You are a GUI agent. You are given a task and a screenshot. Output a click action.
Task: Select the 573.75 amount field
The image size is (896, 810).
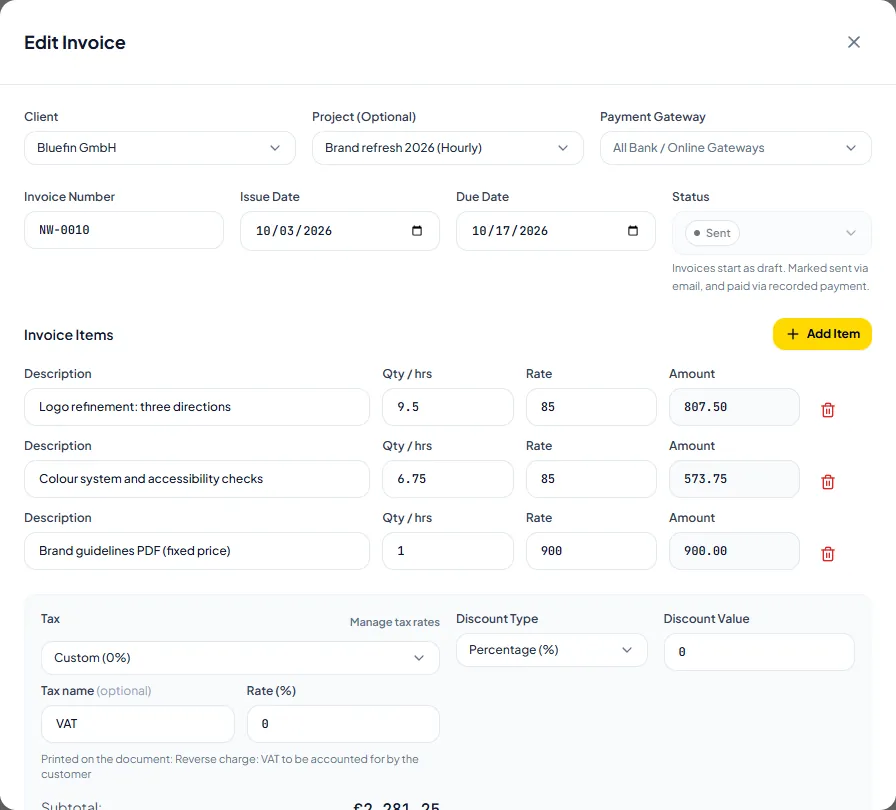[734, 479]
